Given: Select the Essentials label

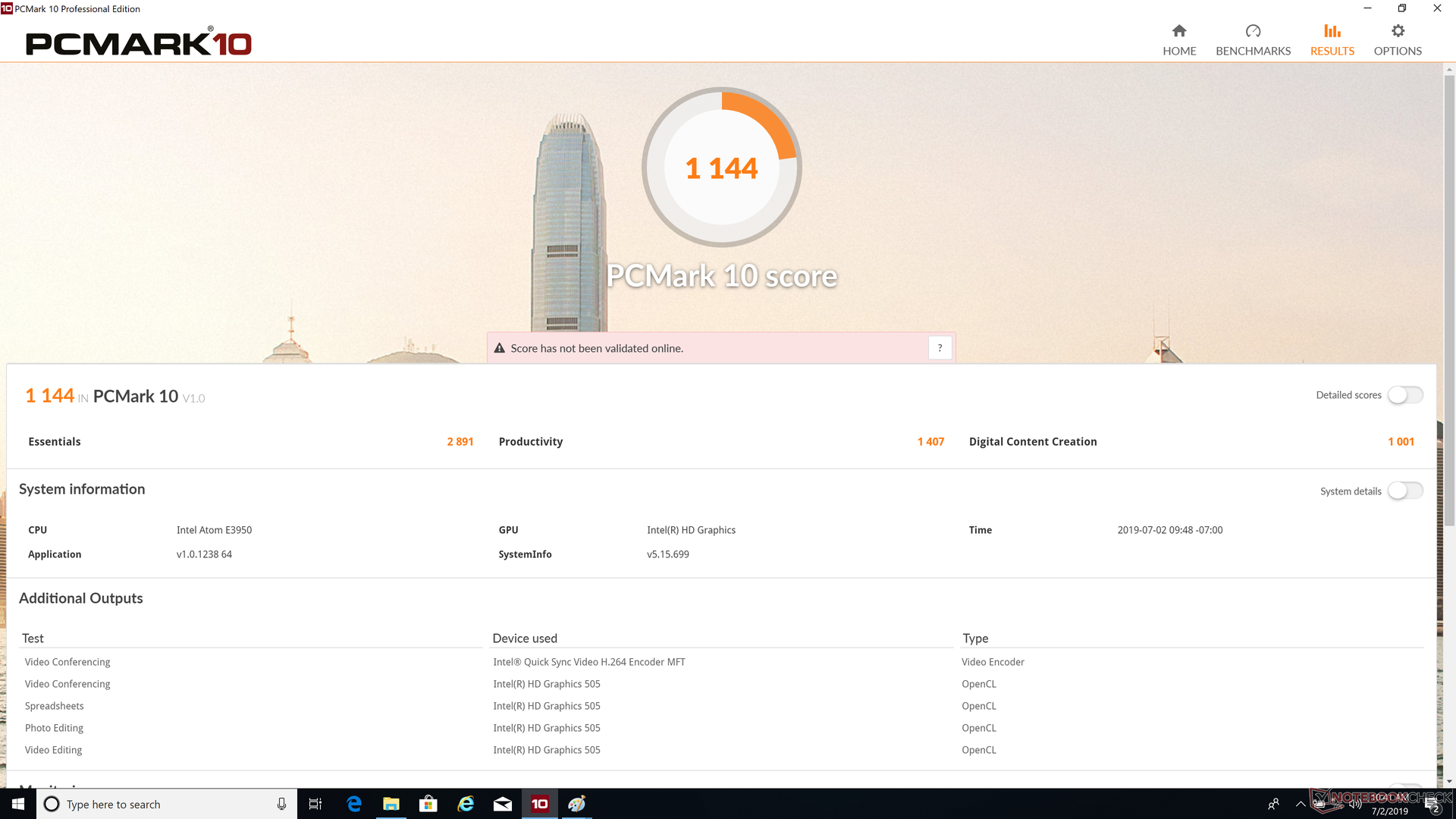Looking at the screenshot, I should [55, 441].
